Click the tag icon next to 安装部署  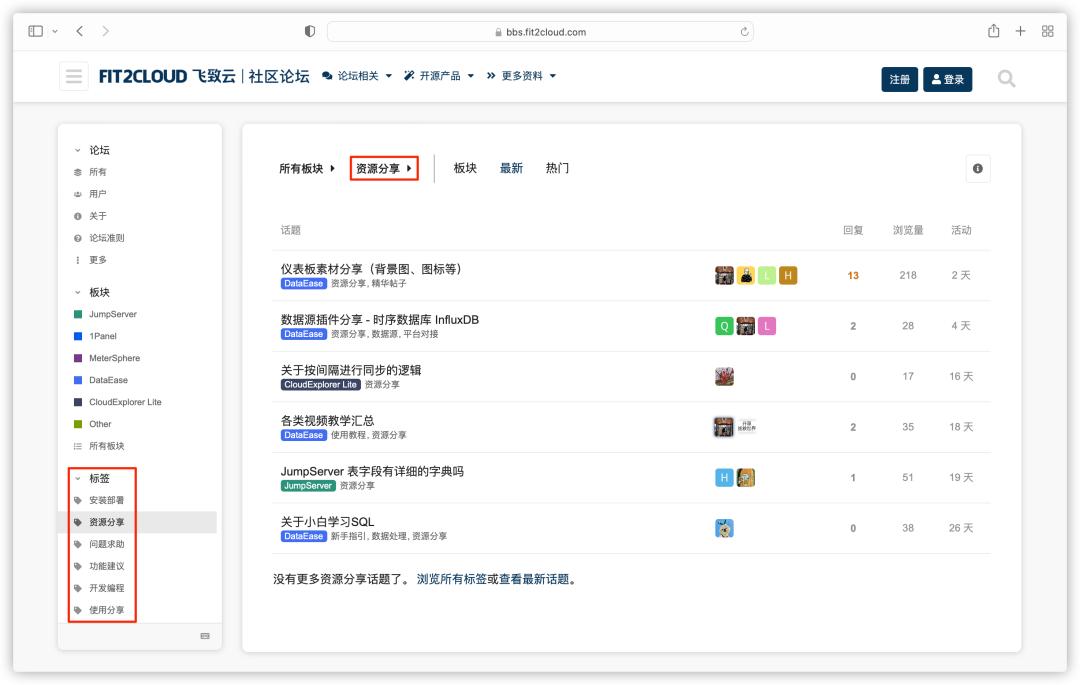click(79, 500)
